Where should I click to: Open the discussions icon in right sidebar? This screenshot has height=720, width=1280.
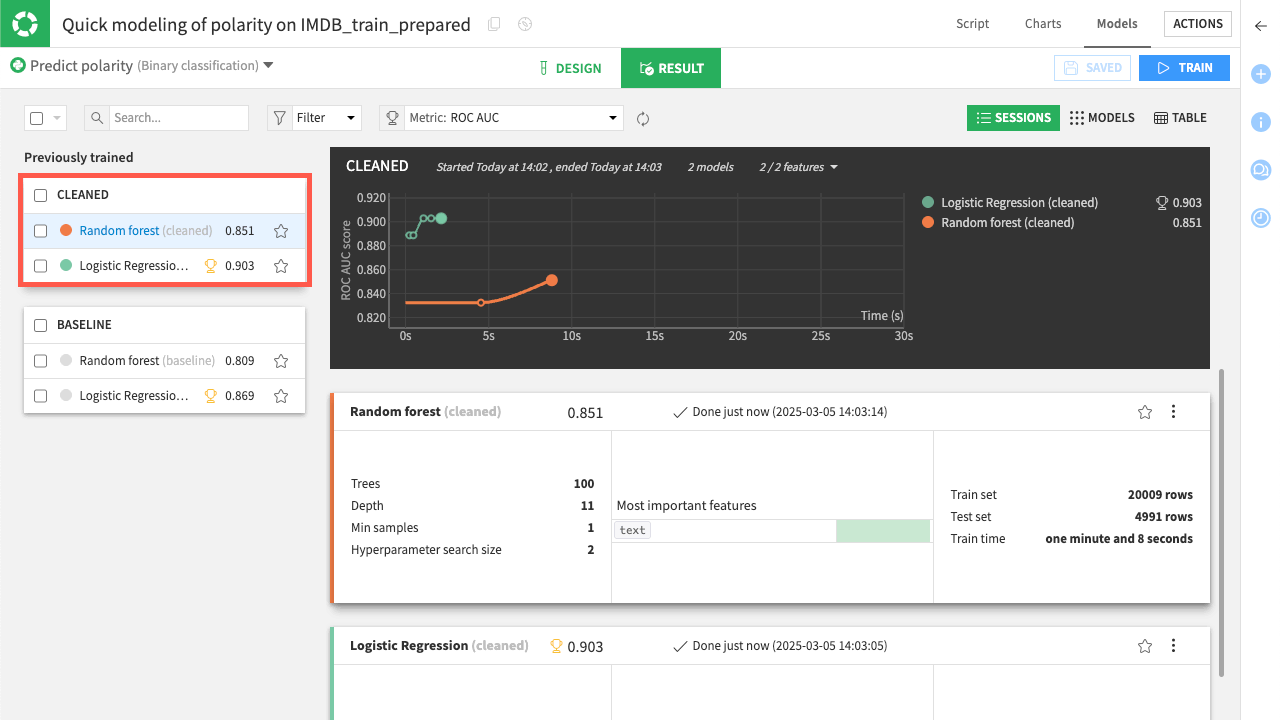pos(1261,170)
